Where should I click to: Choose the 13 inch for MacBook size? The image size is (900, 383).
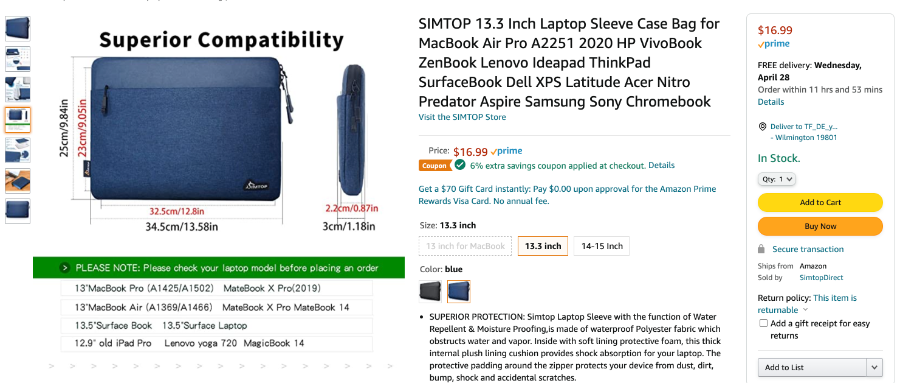point(465,246)
